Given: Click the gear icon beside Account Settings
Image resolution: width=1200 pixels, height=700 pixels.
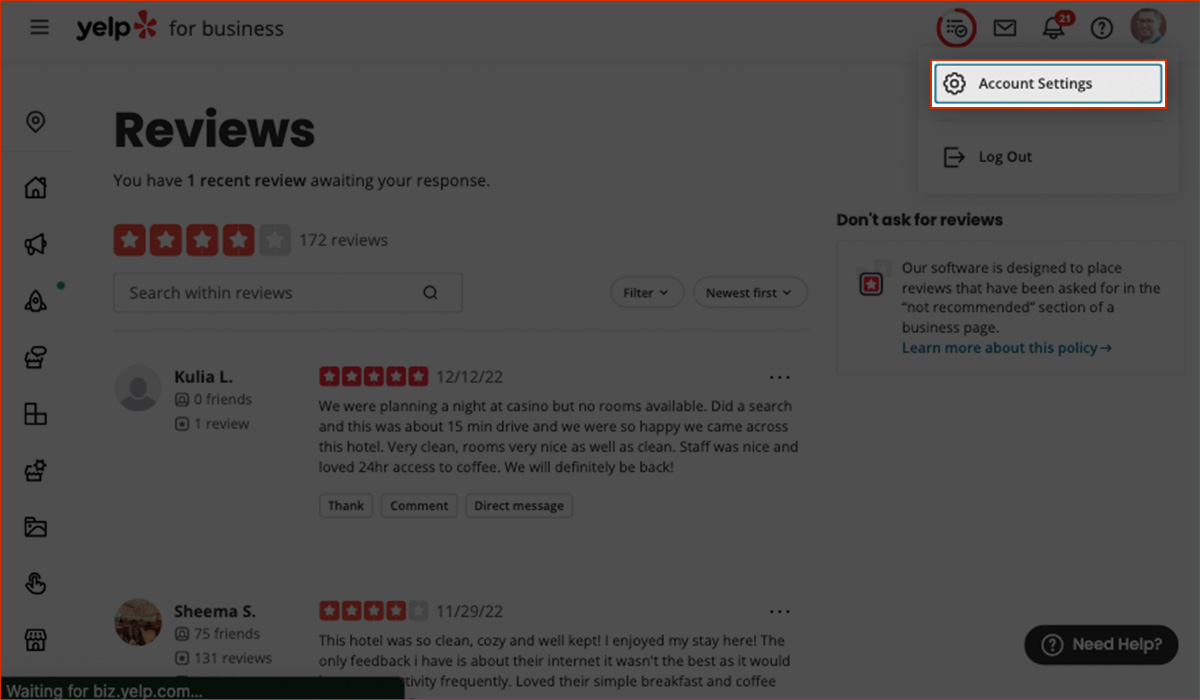Looking at the screenshot, I should click(955, 84).
